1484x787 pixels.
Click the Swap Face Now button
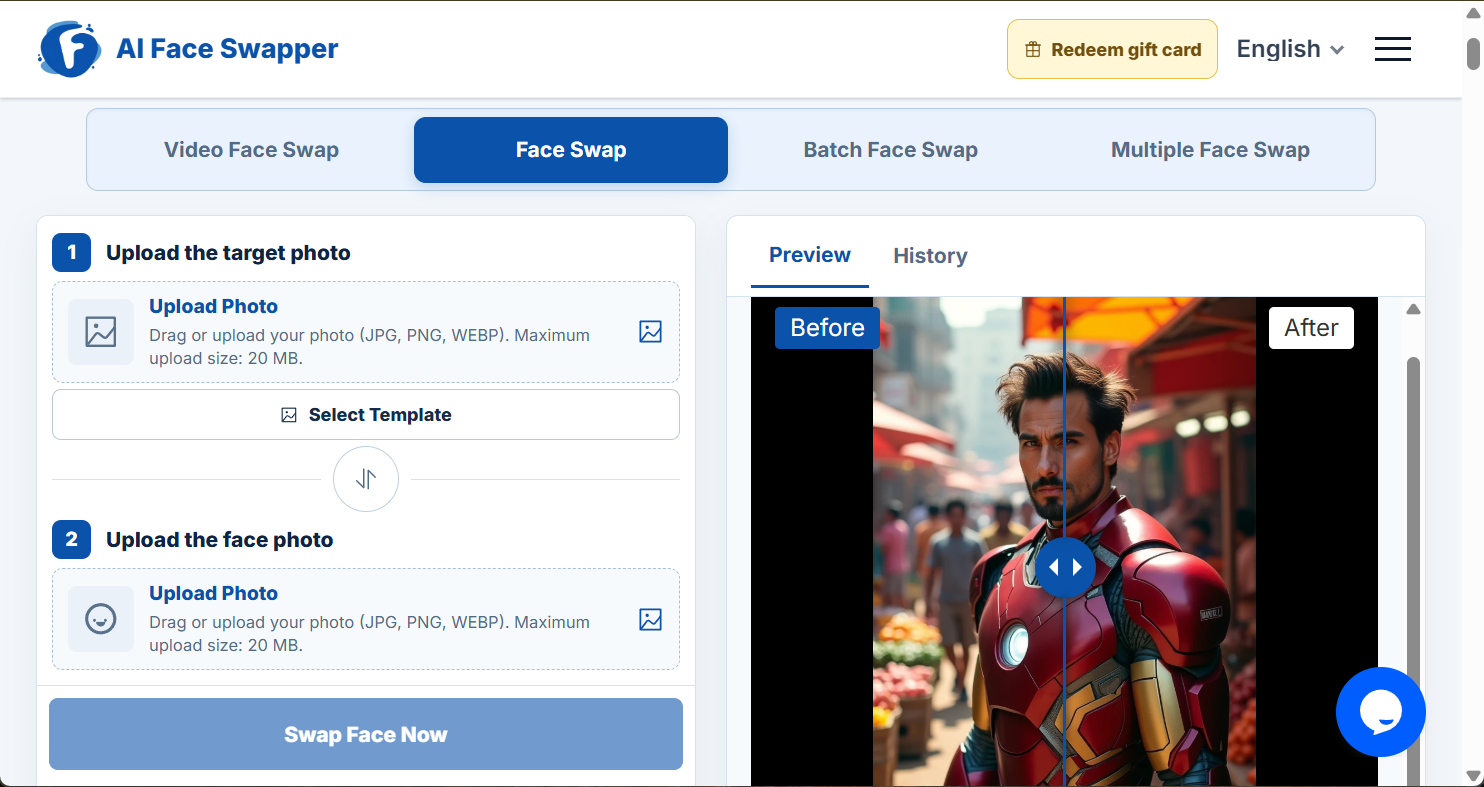pyautogui.click(x=366, y=734)
